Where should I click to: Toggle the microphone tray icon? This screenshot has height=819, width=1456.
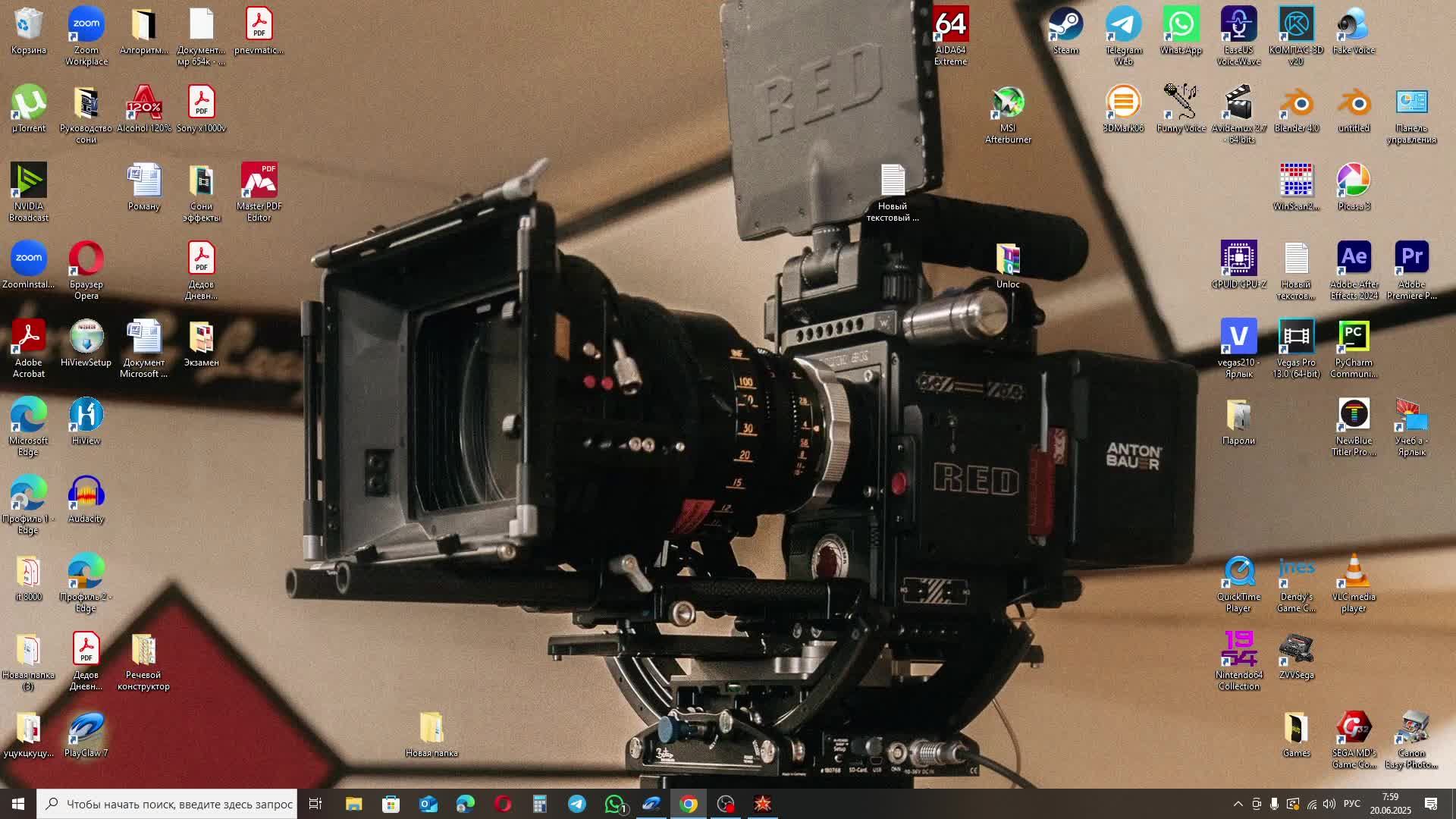click(x=1275, y=804)
